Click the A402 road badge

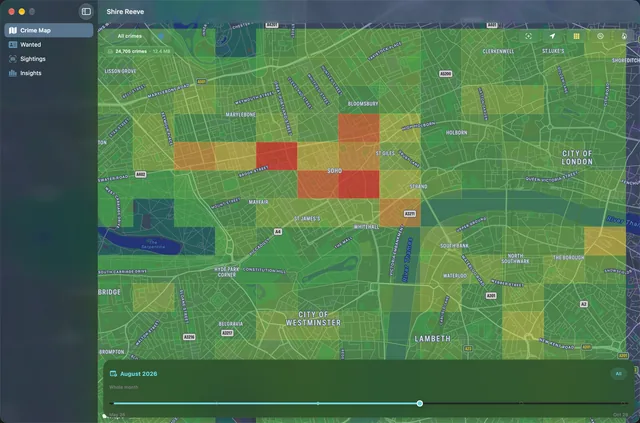(140, 174)
